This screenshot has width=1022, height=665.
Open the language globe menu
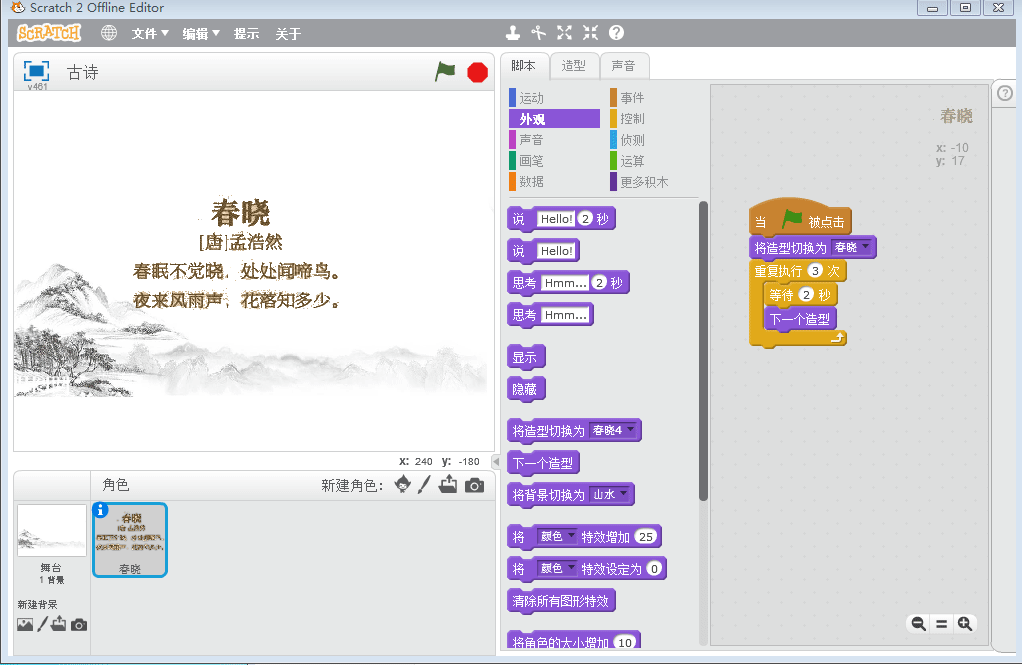(109, 33)
